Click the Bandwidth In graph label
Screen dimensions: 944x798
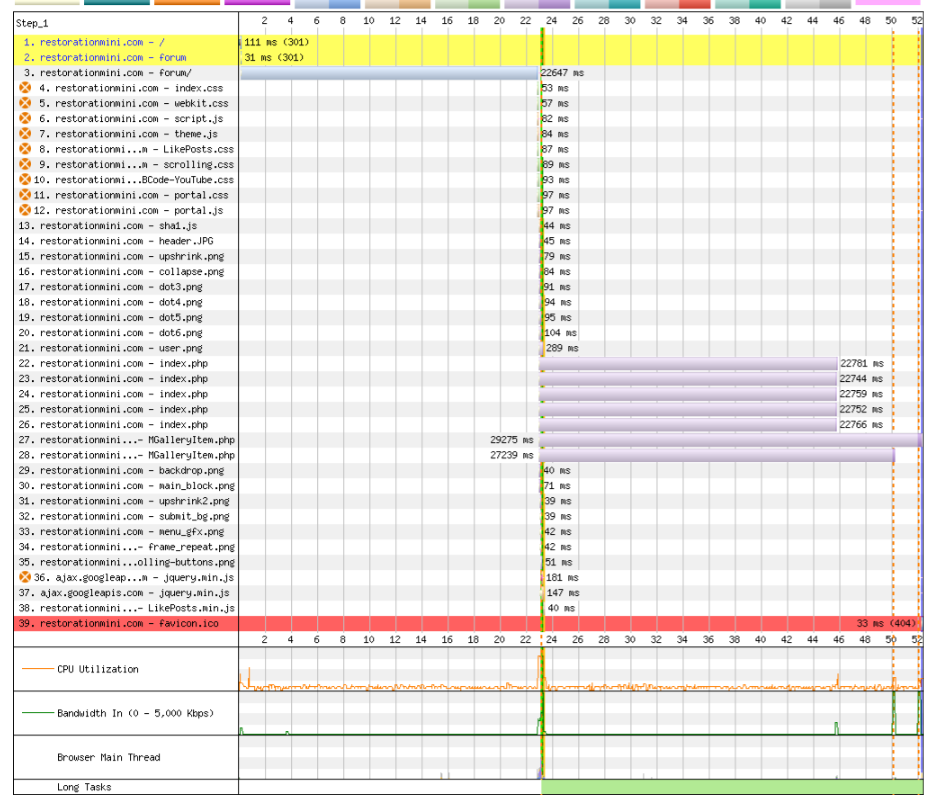tap(135, 713)
